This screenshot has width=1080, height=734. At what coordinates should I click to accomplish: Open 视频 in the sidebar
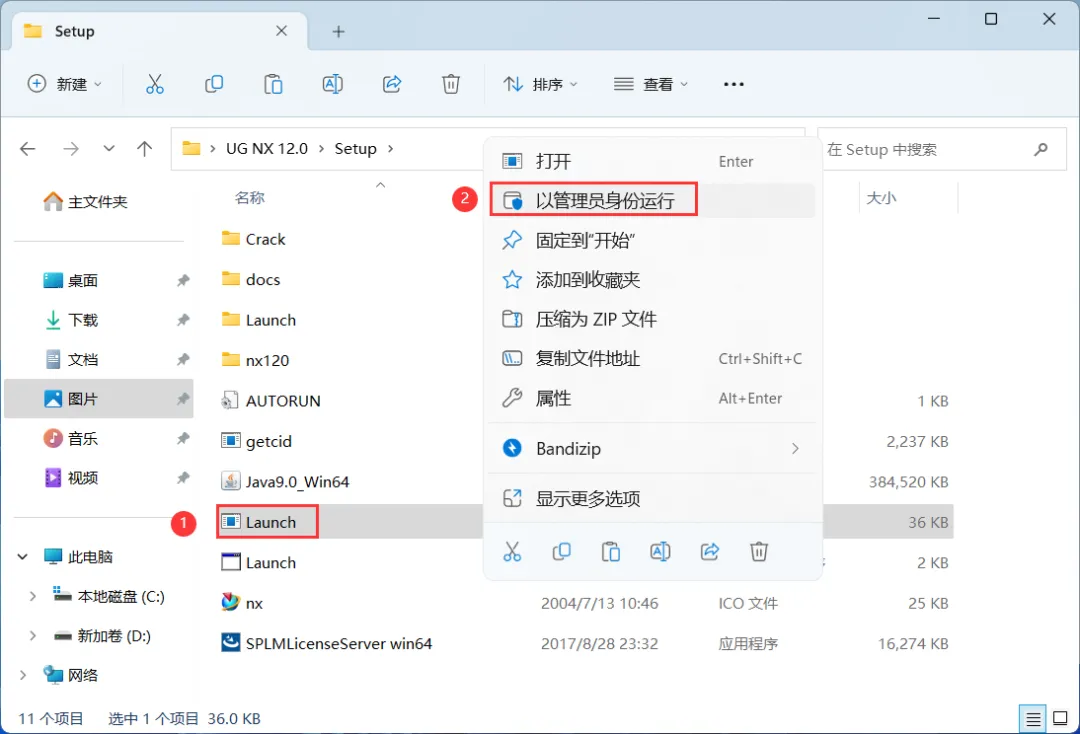tap(72, 478)
